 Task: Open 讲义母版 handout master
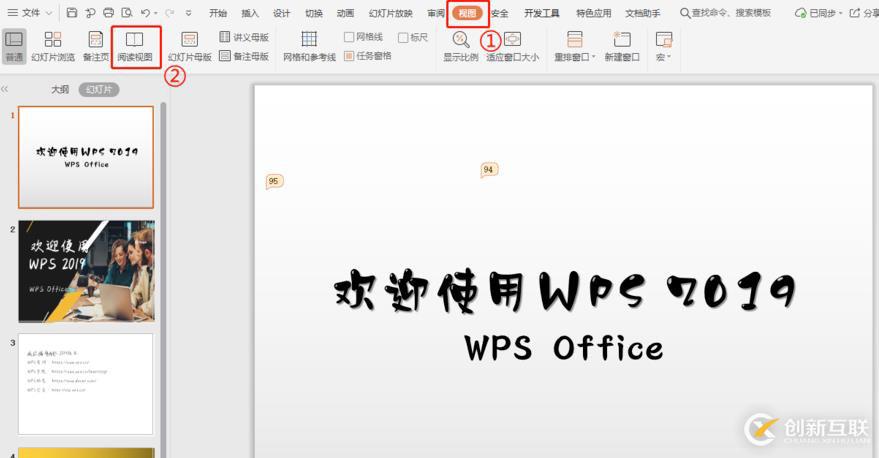tap(244, 37)
